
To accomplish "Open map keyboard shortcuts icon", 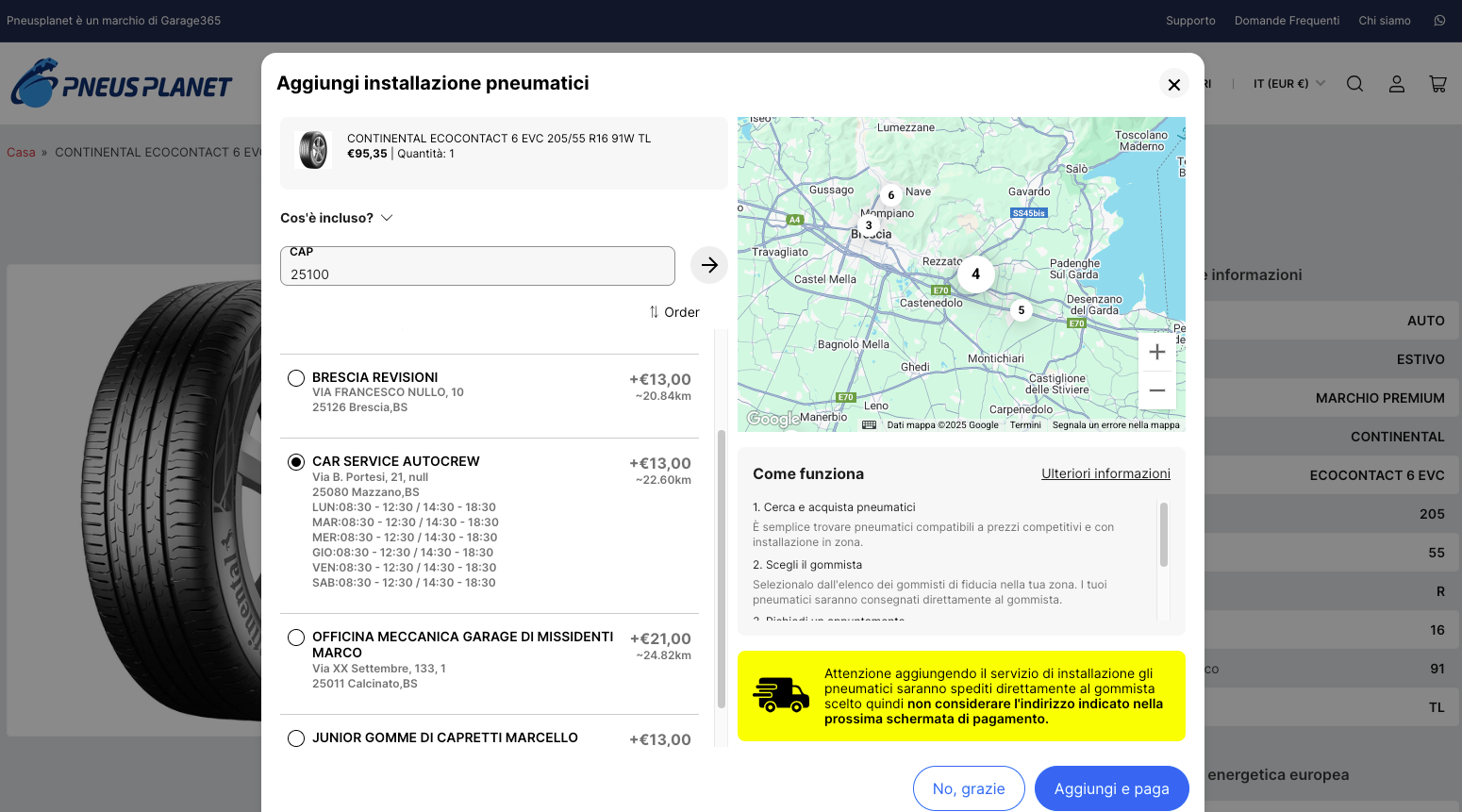I will (869, 424).
